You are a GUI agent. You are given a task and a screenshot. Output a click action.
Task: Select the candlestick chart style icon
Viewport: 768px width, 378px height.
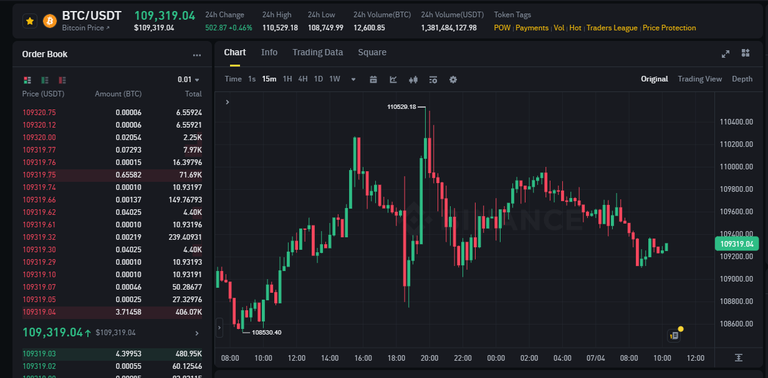click(x=413, y=79)
